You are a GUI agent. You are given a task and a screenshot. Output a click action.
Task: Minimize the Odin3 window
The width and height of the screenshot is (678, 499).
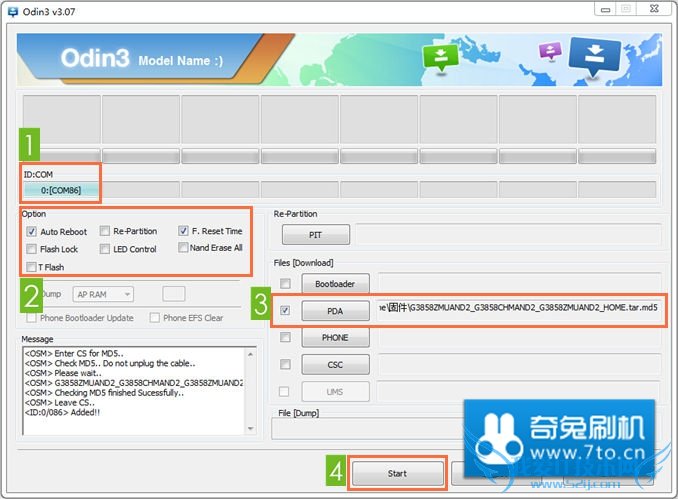[x=605, y=9]
